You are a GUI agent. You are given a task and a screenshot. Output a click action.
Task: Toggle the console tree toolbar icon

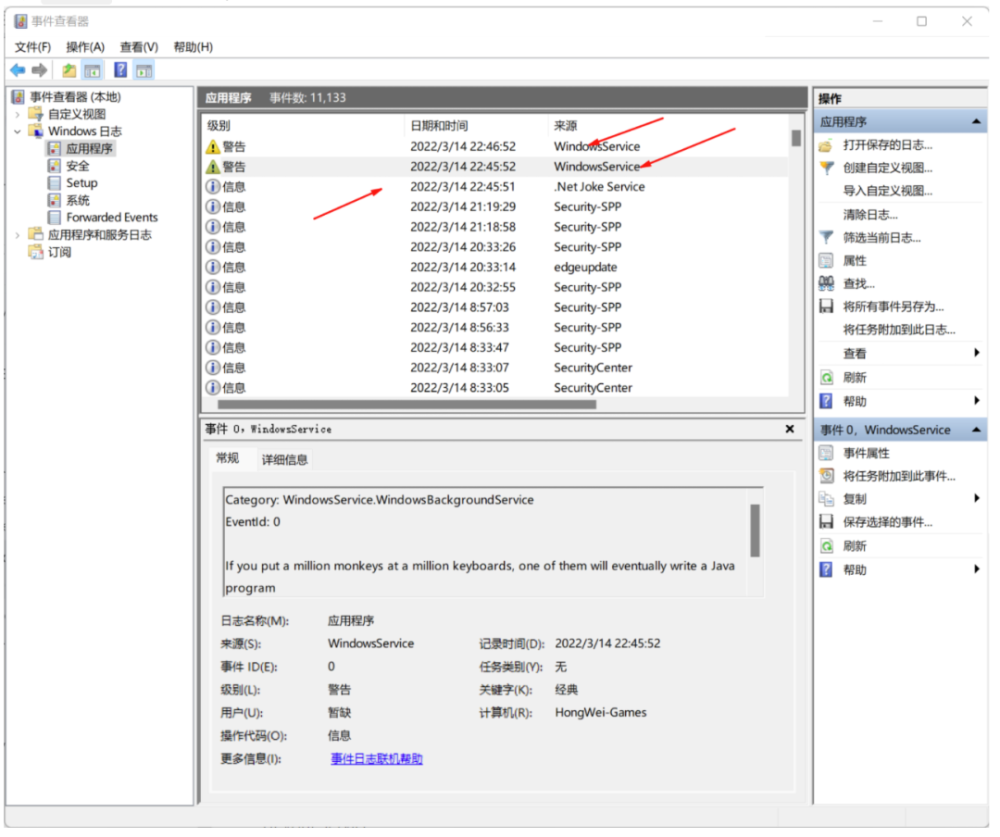pyautogui.click(x=92, y=70)
